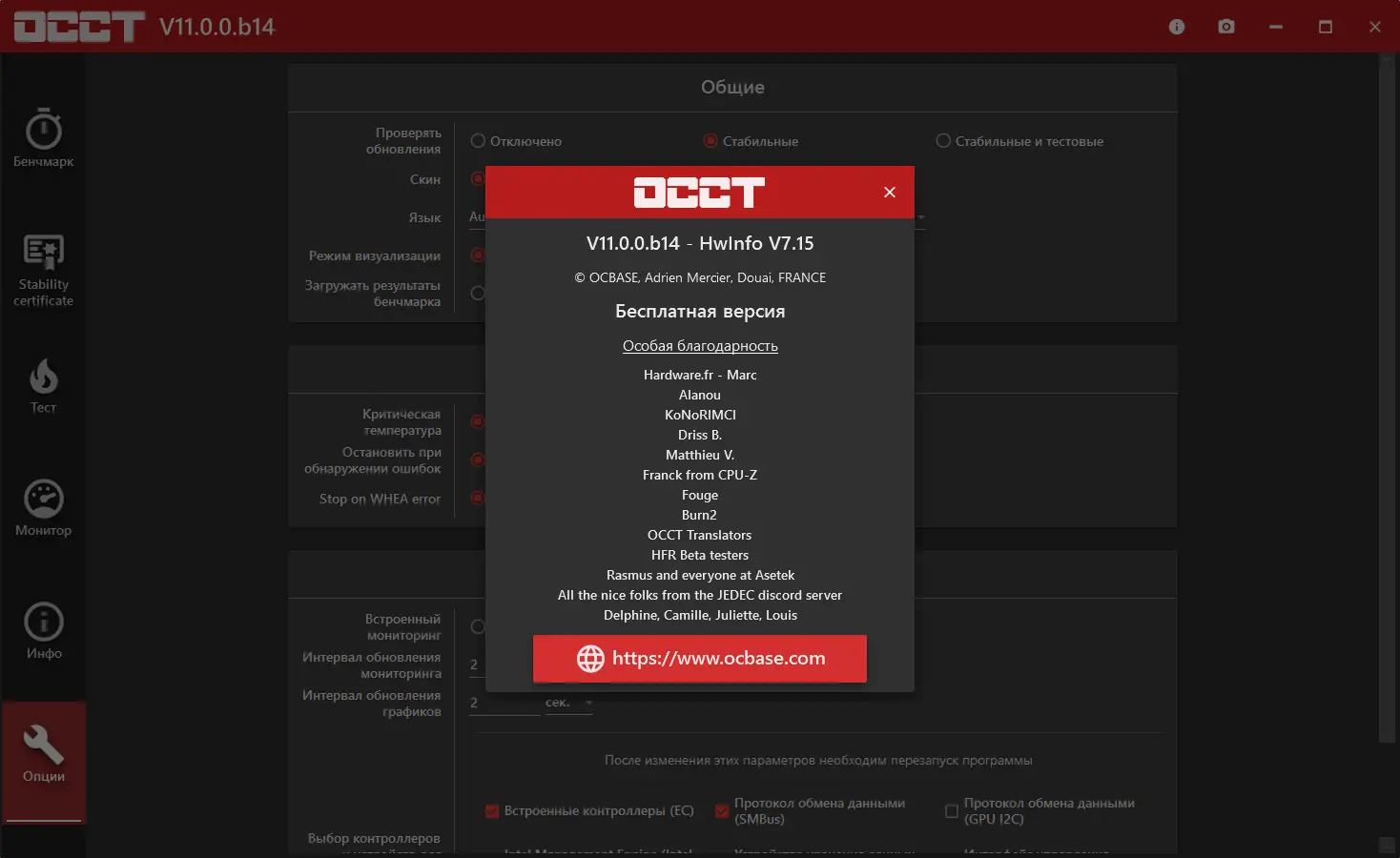Click the HFR Beta testers credit
Screen dimensions: 1400x858
click(700, 555)
